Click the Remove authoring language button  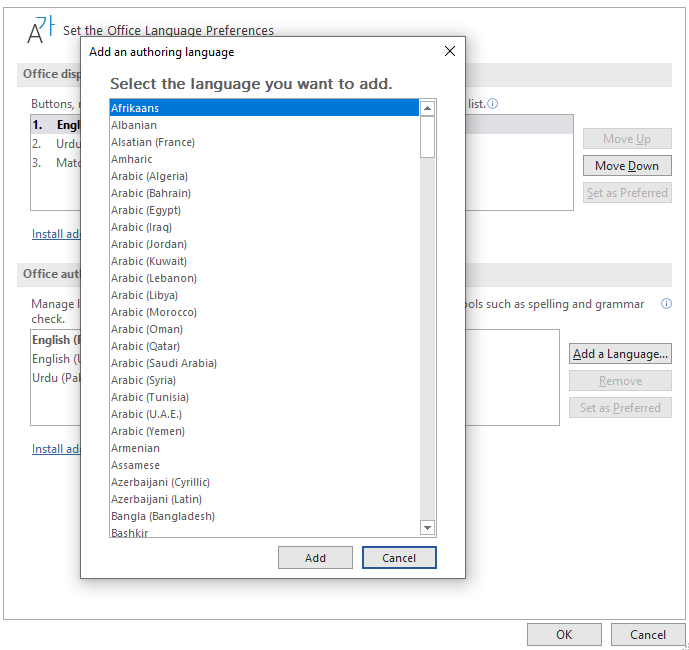(x=620, y=381)
